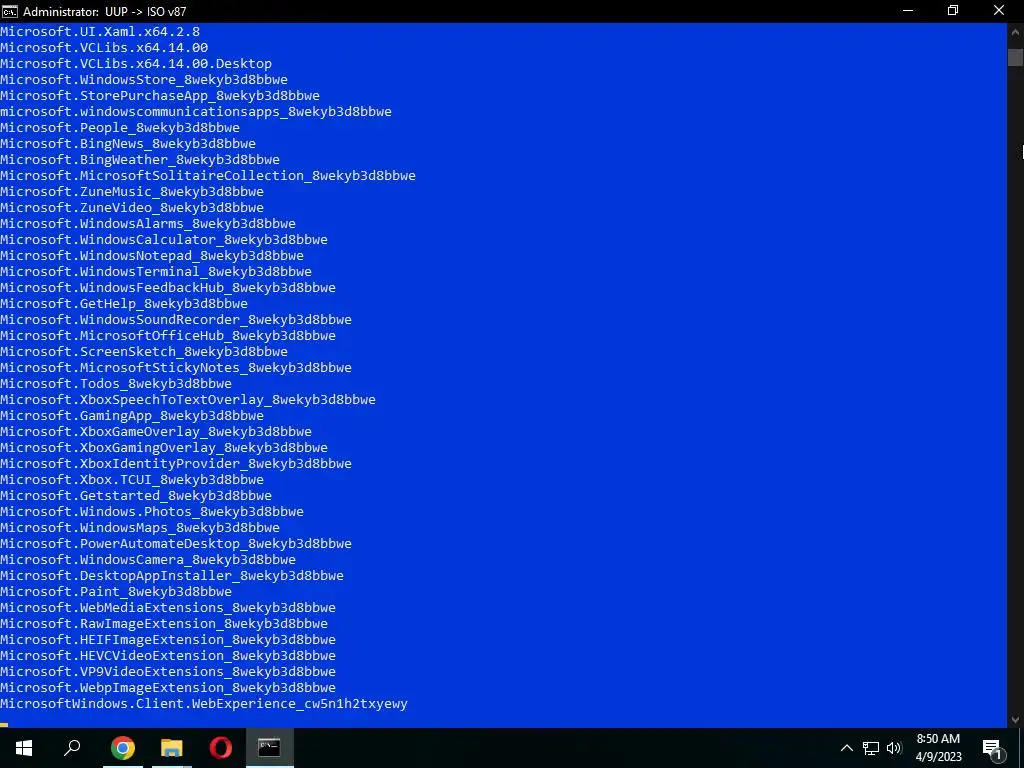Click the Microsoft.XboxIdentityProvider line

click(x=176, y=464)
